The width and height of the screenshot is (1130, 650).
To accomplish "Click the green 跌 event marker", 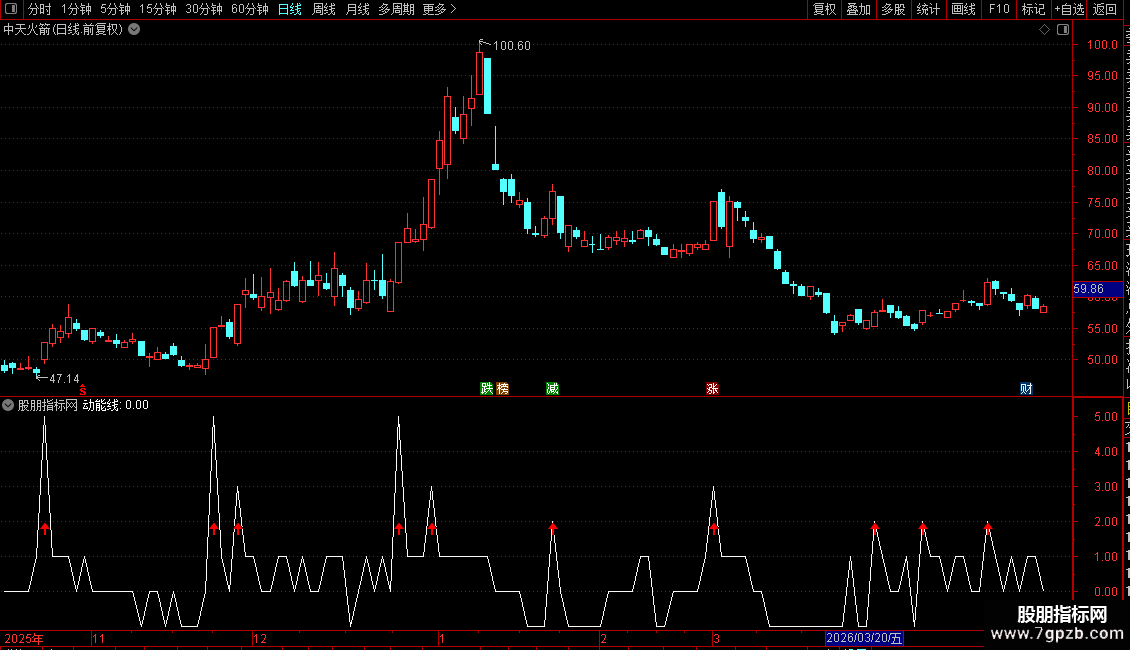I will click(486, 388).
